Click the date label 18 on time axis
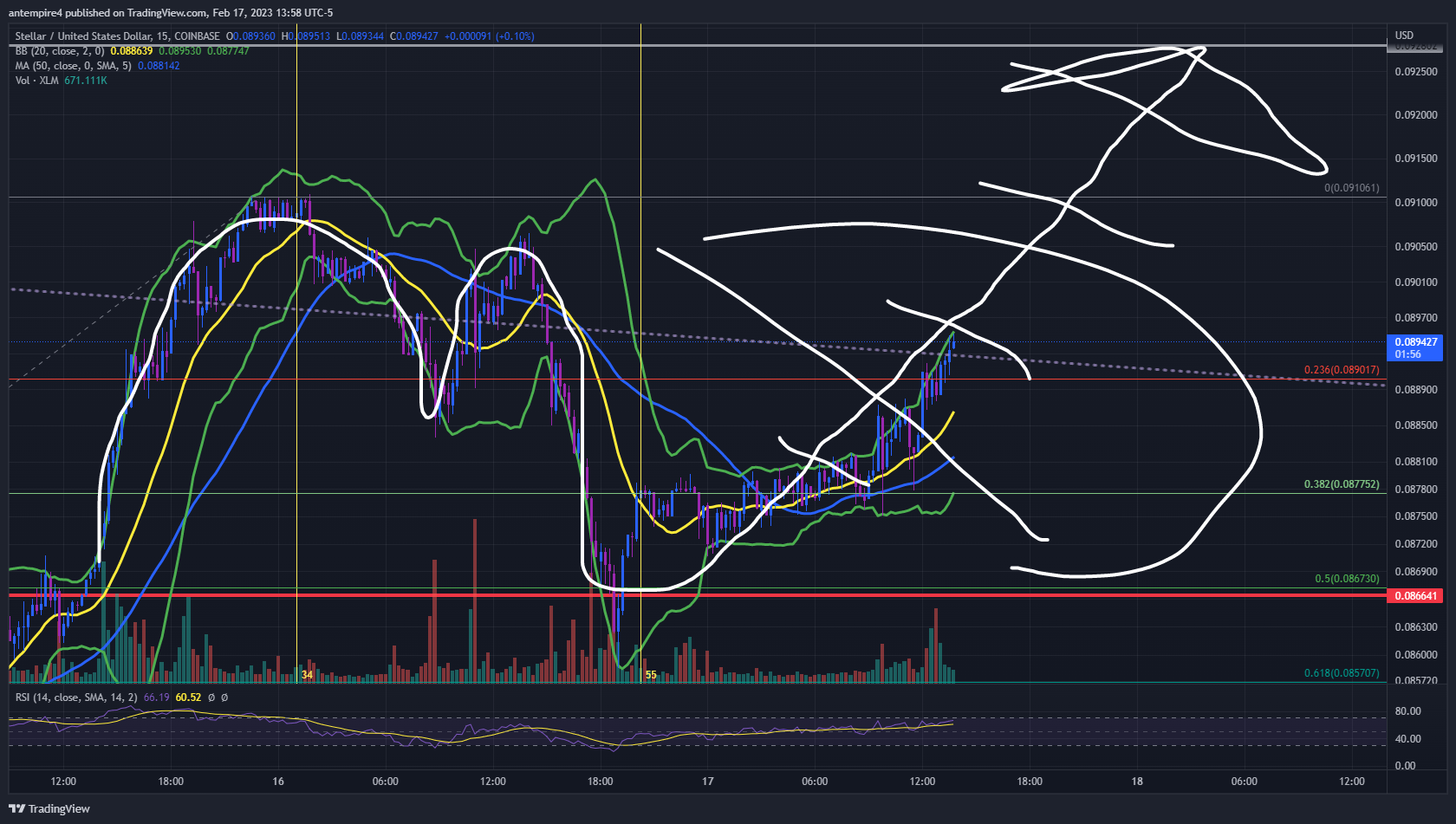 coord(1137,782)
